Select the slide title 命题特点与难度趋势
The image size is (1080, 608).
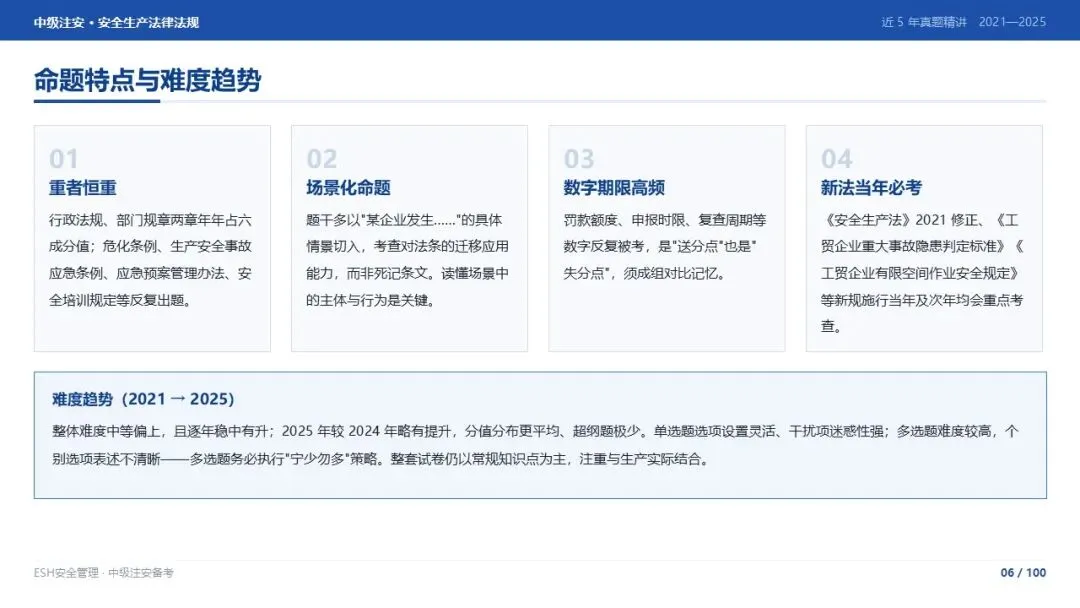(147, 80)
